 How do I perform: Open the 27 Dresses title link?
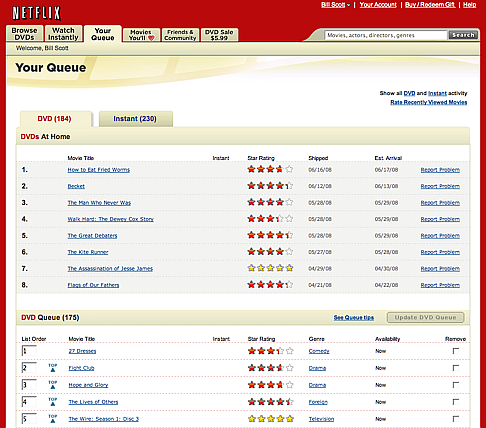click(82, 351)
